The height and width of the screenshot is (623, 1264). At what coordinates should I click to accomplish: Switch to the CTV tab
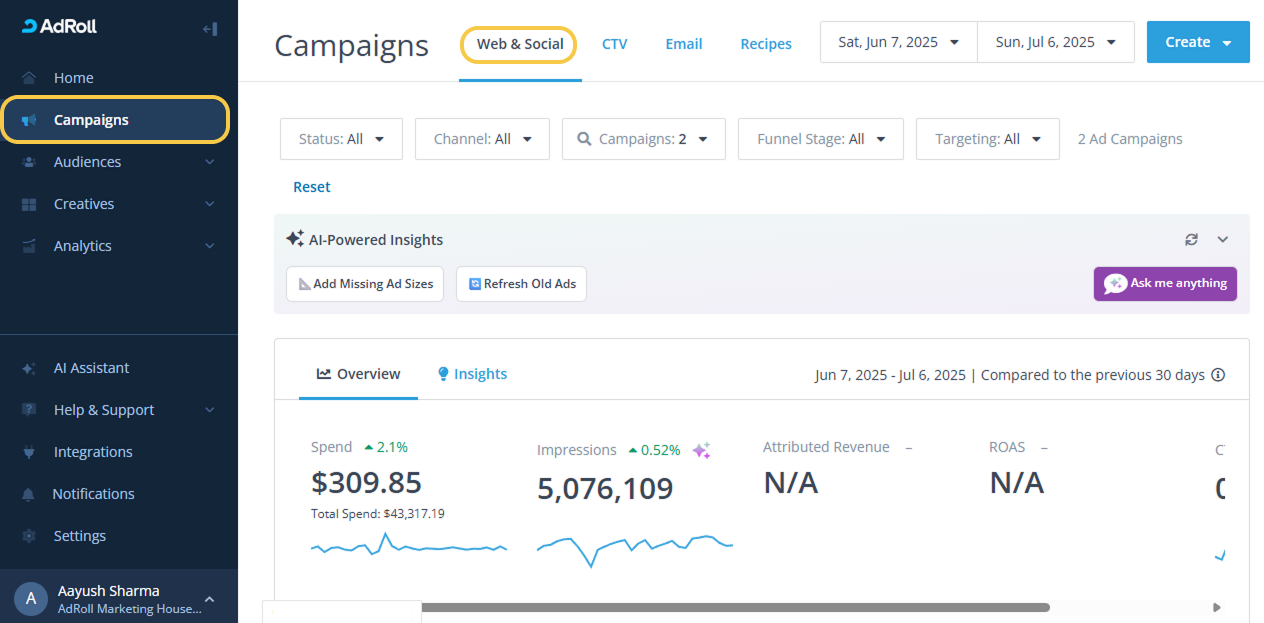point(614,44)
